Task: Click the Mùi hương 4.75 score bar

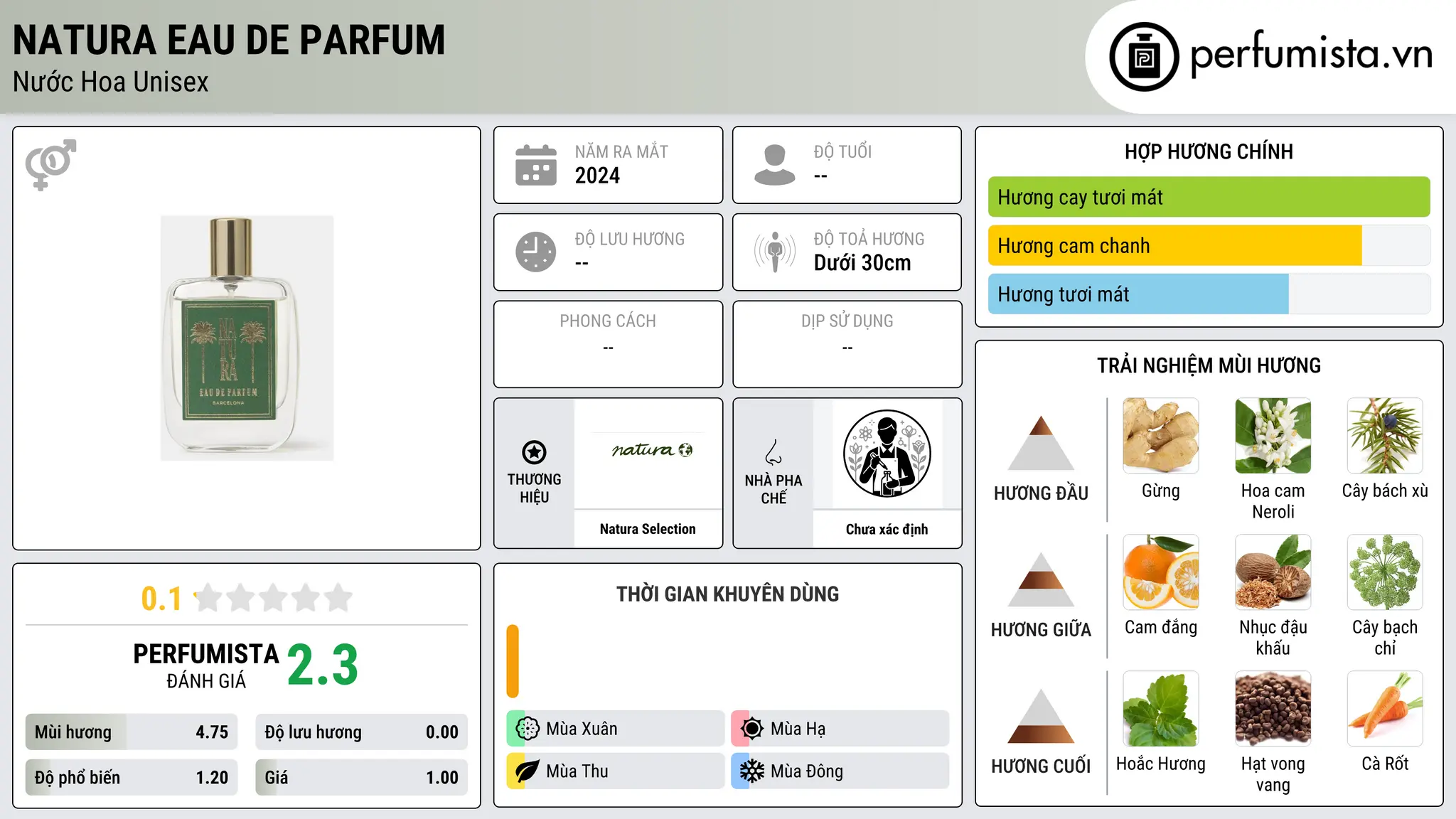Action: click(x=132, y=732)
